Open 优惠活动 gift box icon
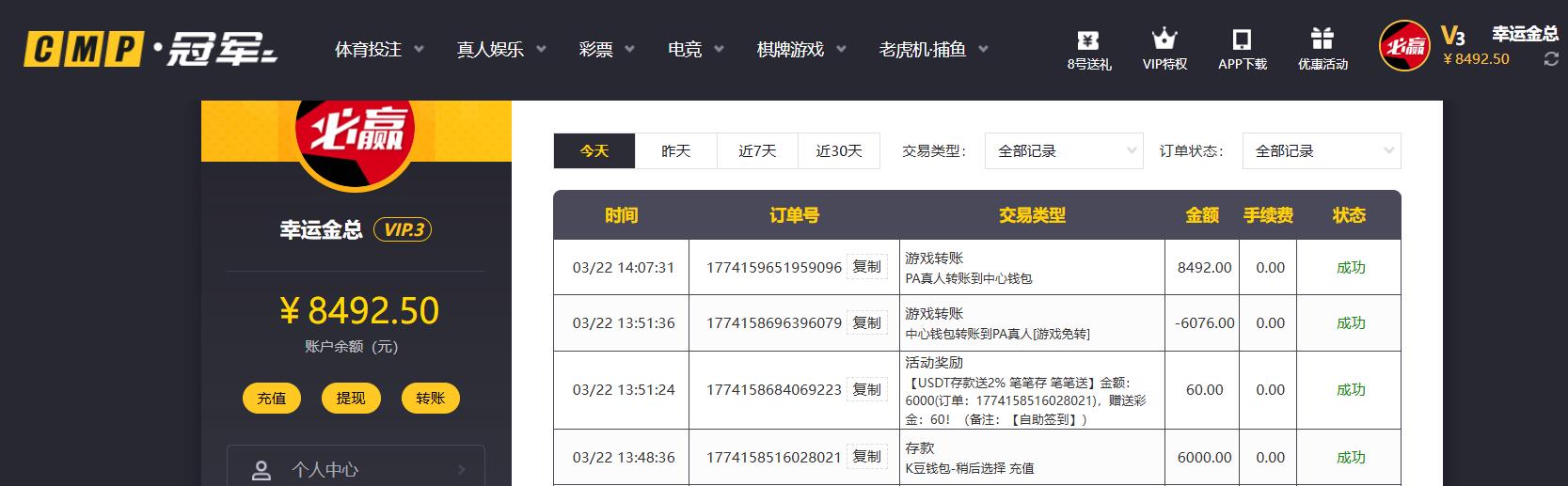 [x=1323, y=40]
